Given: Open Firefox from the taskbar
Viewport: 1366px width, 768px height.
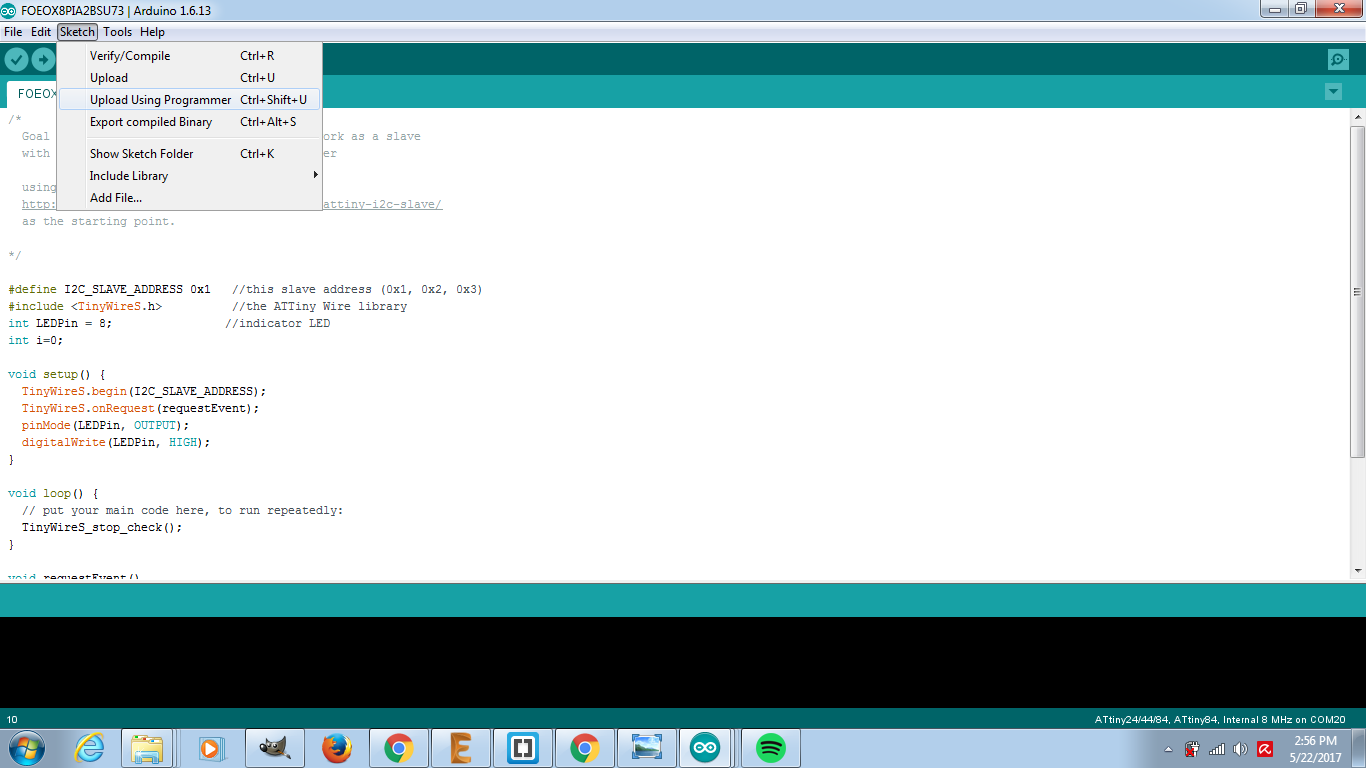Looking at the screenshot, I should click(337, 748).
